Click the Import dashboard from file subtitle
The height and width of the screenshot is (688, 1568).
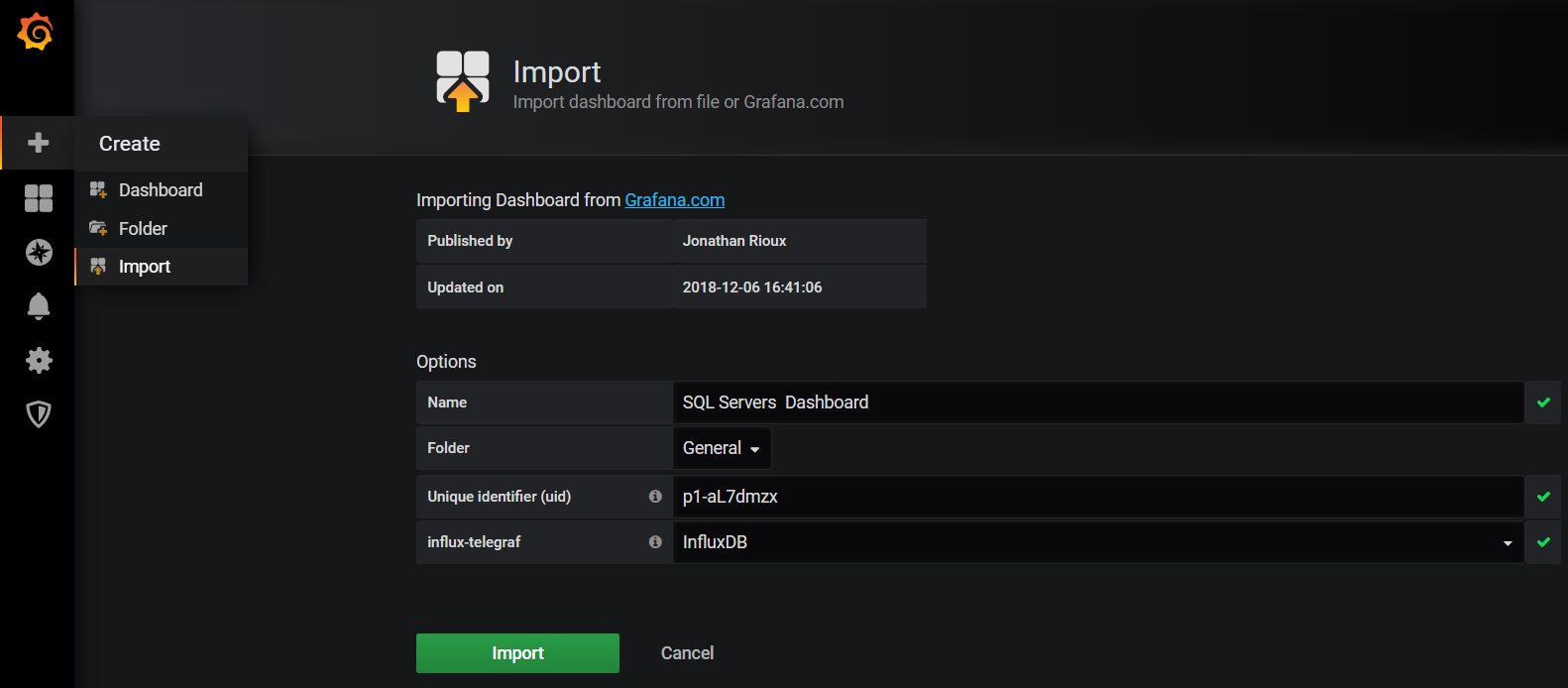tap(678, 102)
